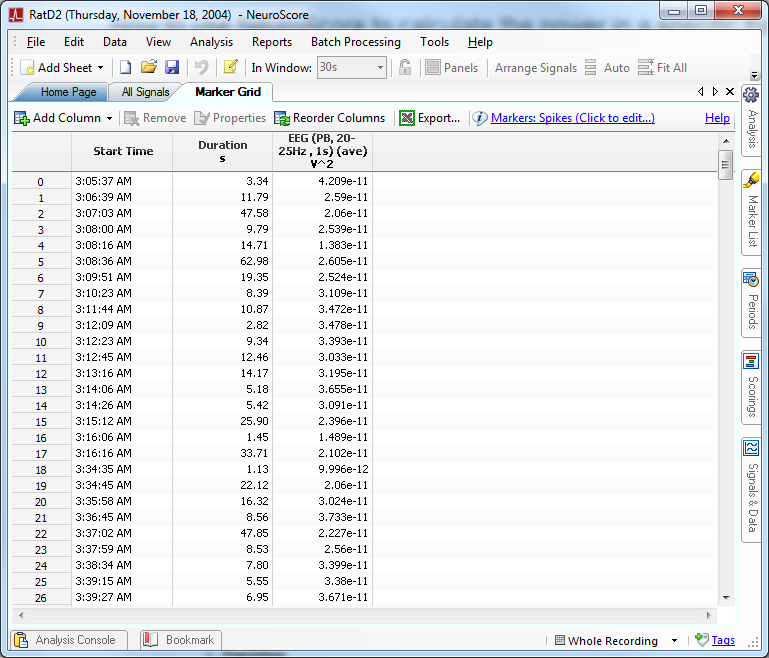Toggle the padlock lock icon
Viewport: 769px width, 658px height.
(405, 67)
